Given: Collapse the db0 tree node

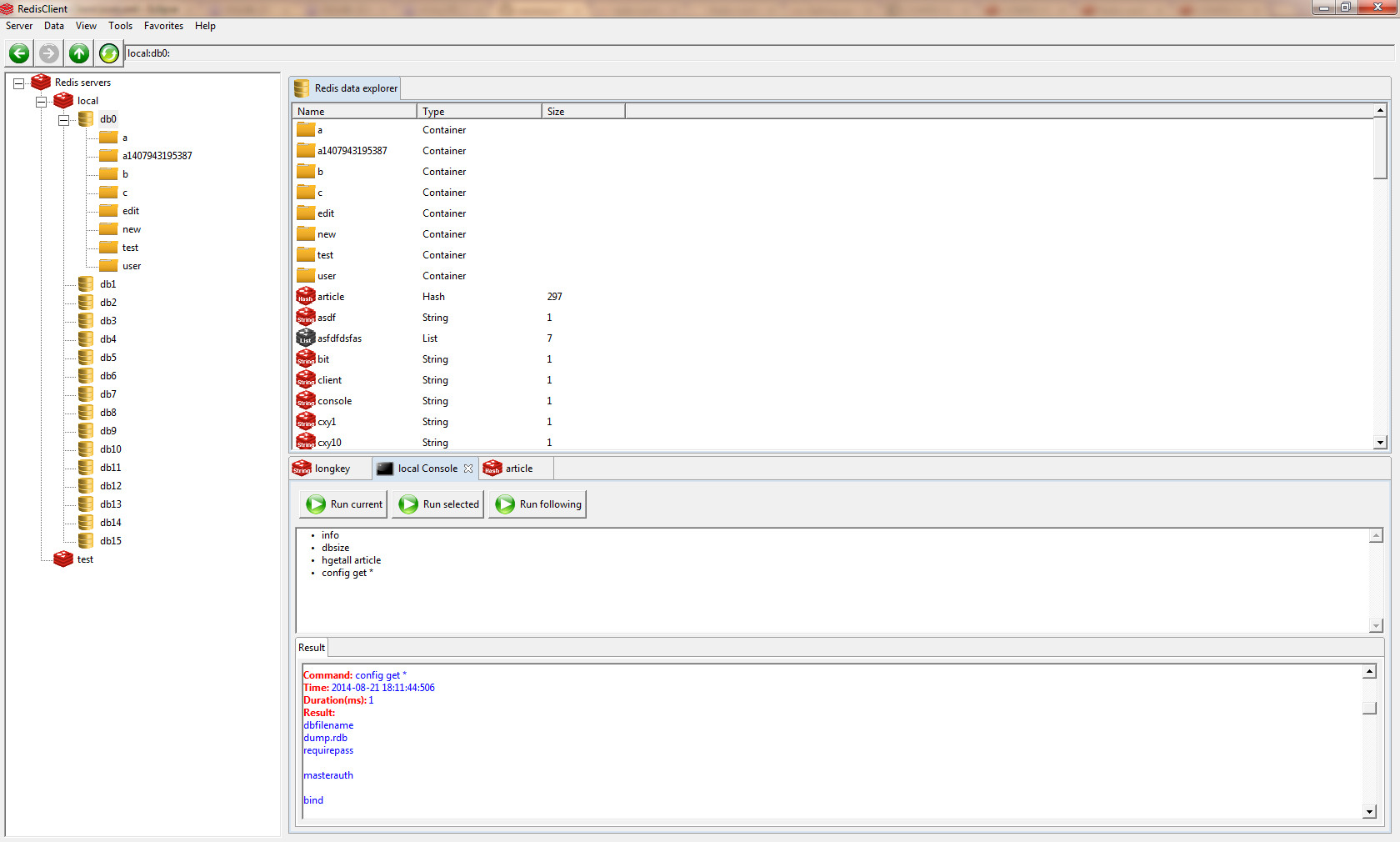Looking at the screenshot, I should pyautogui.click(x=63, y=119).
